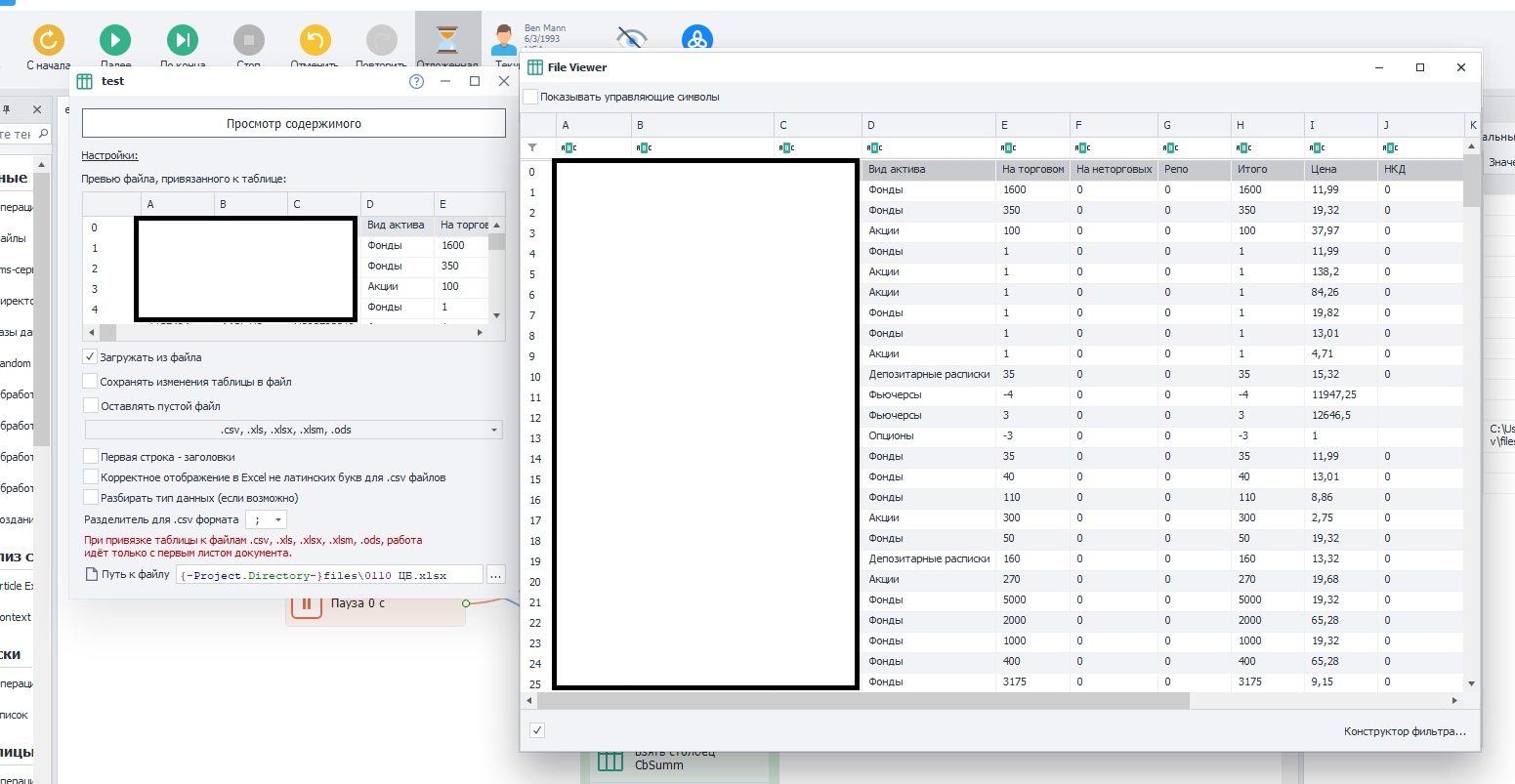Click the down arrow of File Viewer vertical scrollbar
This screenshot has height=784, width=1515.
1471,683
